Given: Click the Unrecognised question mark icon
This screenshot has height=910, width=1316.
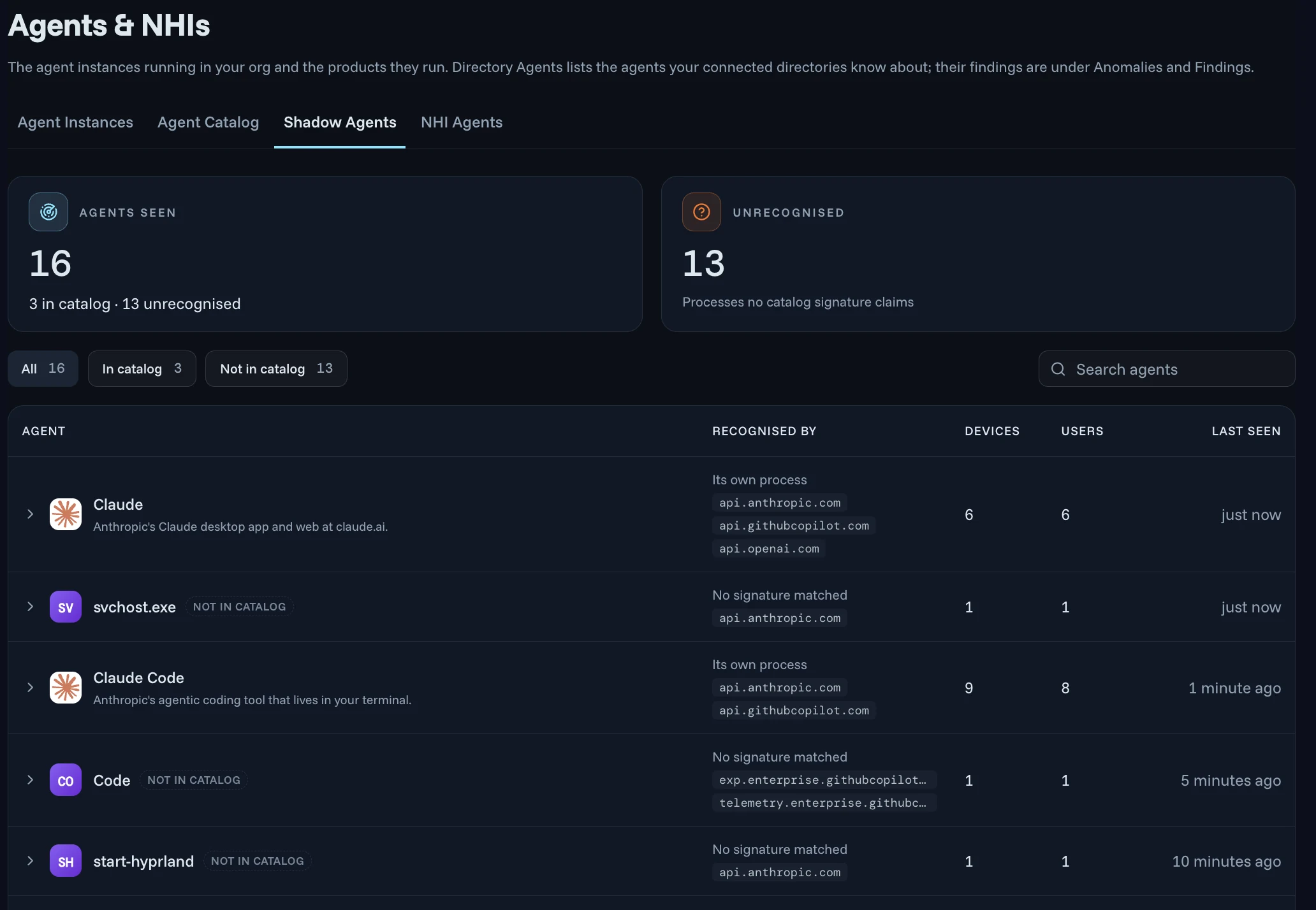Looking at the screenshot, I should click(701, 212).
